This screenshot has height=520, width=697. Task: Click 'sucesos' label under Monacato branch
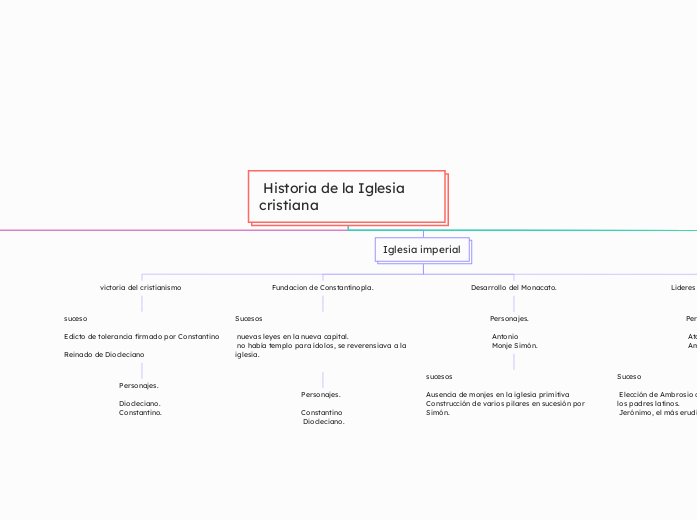coord(439,376)
